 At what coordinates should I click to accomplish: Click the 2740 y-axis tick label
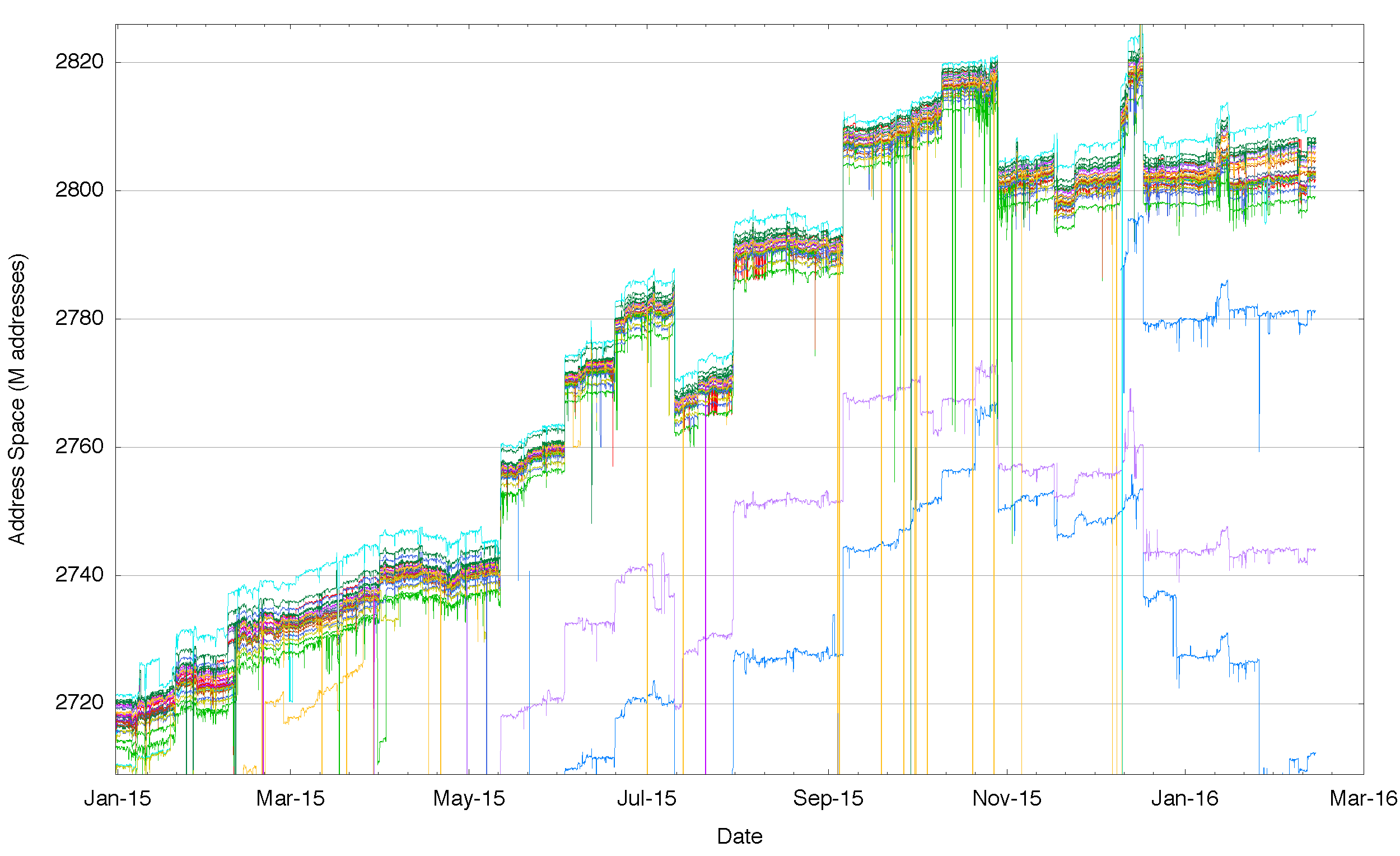click(79, 575)
